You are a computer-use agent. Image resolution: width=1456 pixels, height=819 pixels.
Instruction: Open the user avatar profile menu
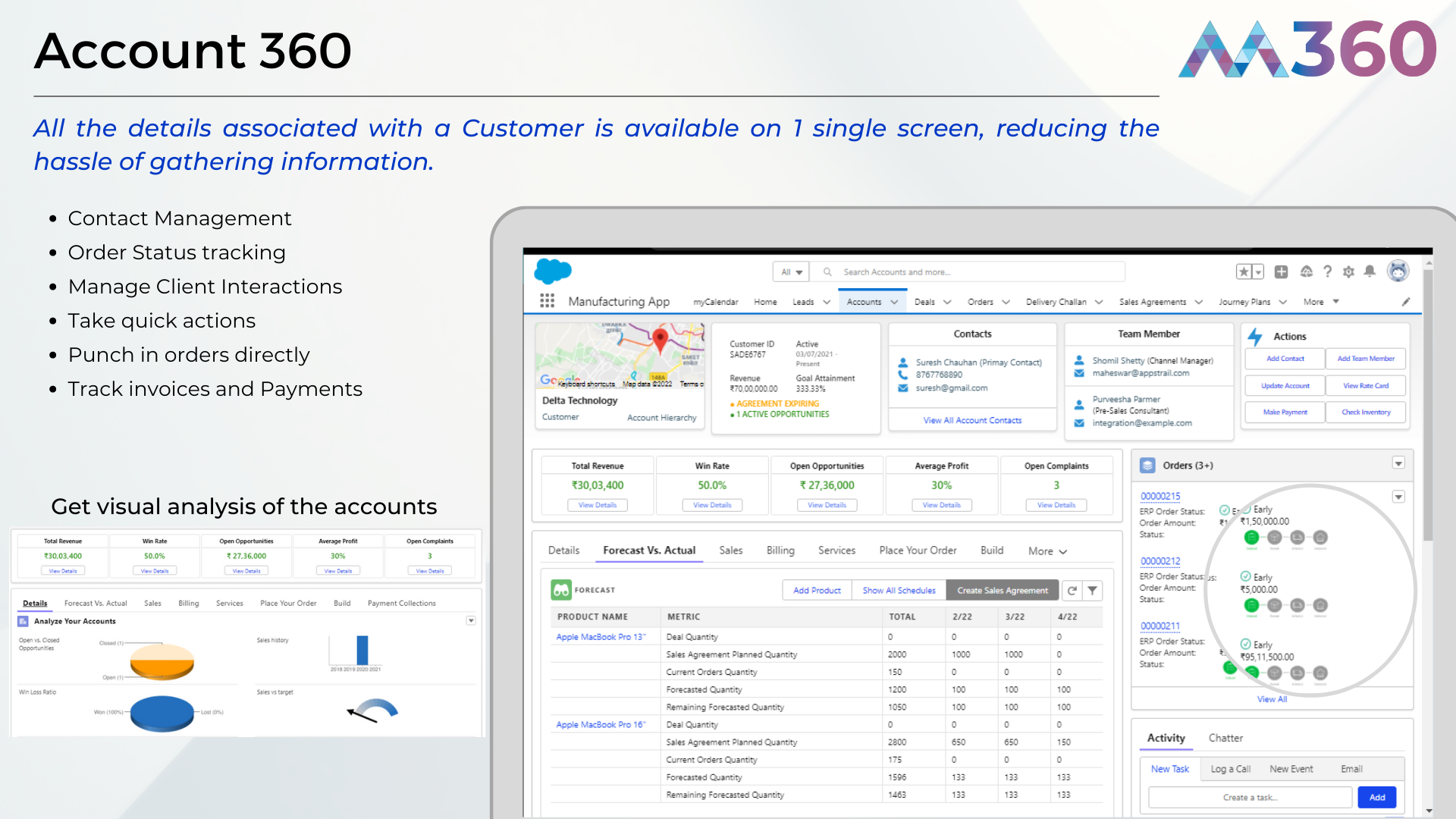[1398, 271]
